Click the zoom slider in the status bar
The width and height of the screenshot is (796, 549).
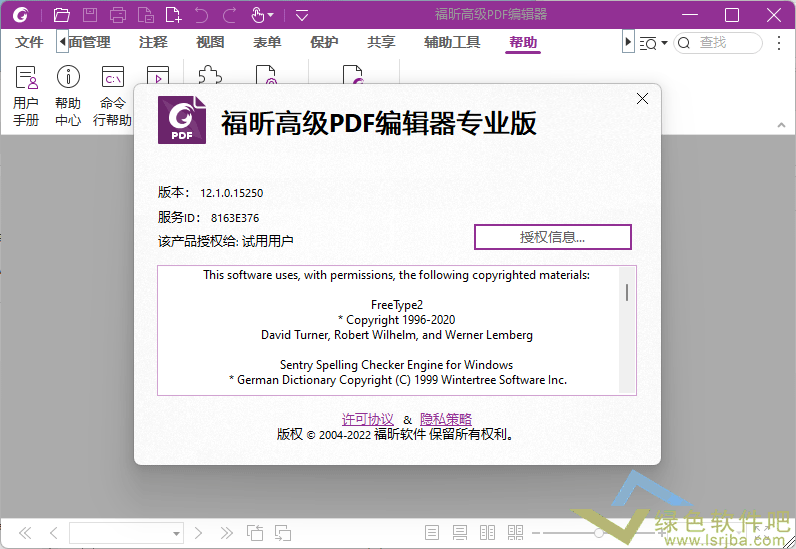pyautogui.click(x=600, y=533)
